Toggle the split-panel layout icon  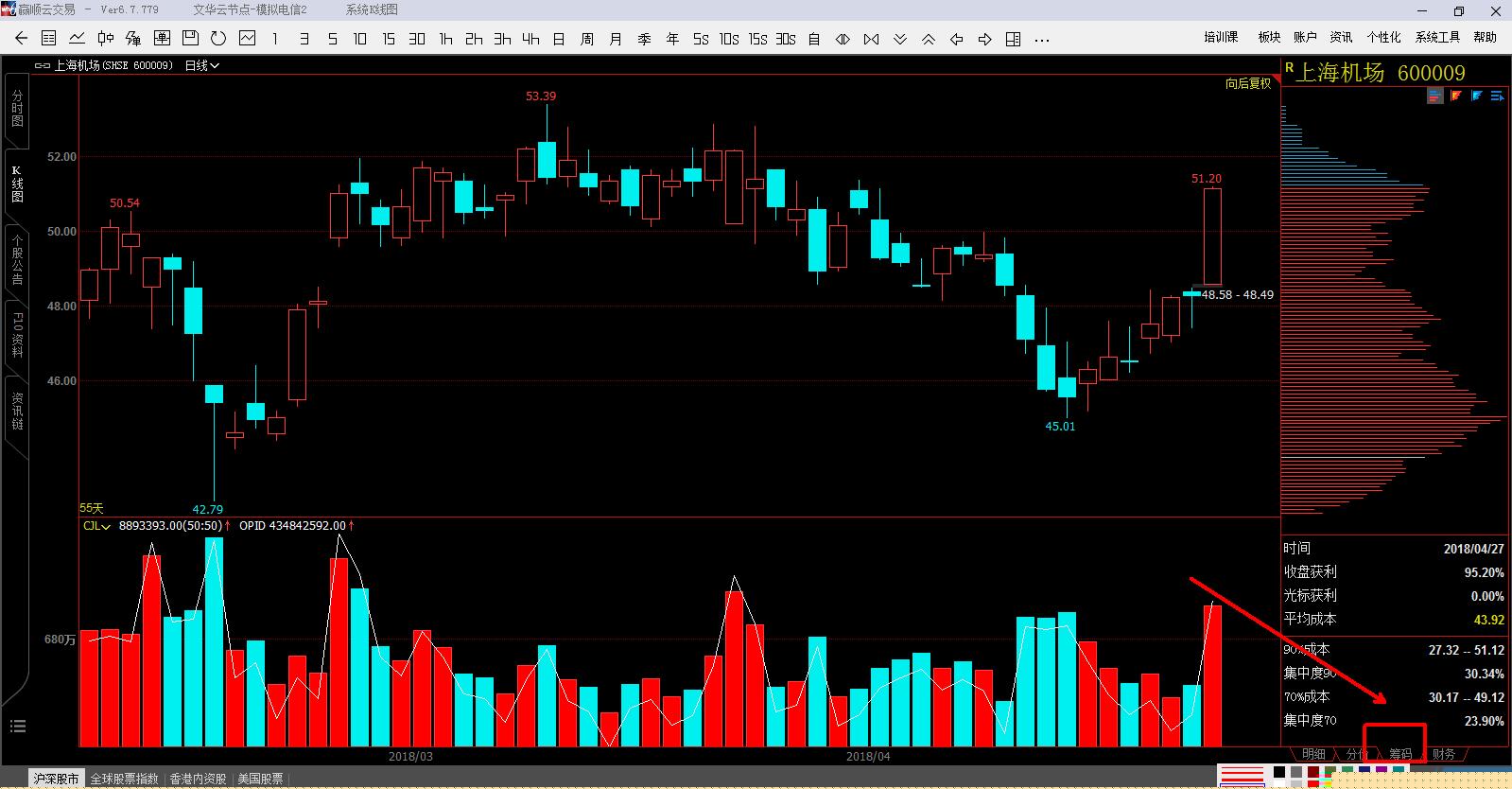coord(1014,39)
